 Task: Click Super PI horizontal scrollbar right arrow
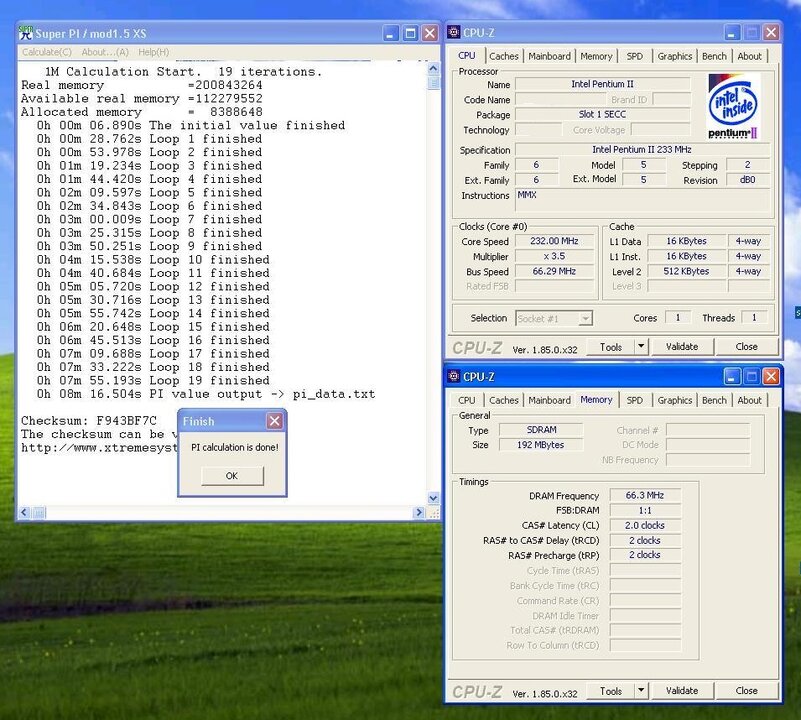click(x=419, y=512)
